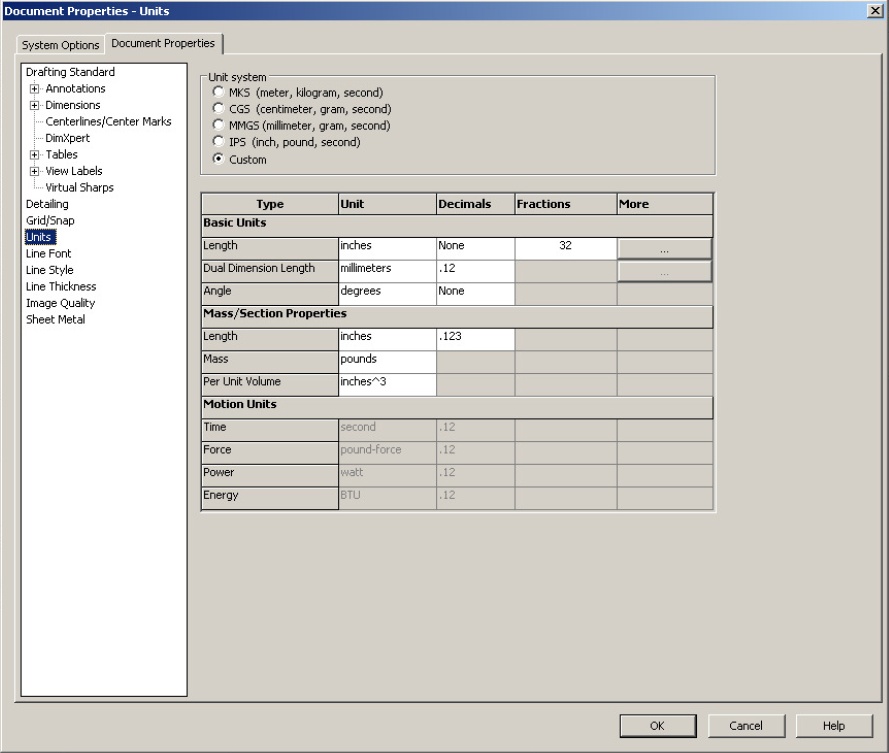Click the Energy decimals cell '.12'

[x=476, y=498]
